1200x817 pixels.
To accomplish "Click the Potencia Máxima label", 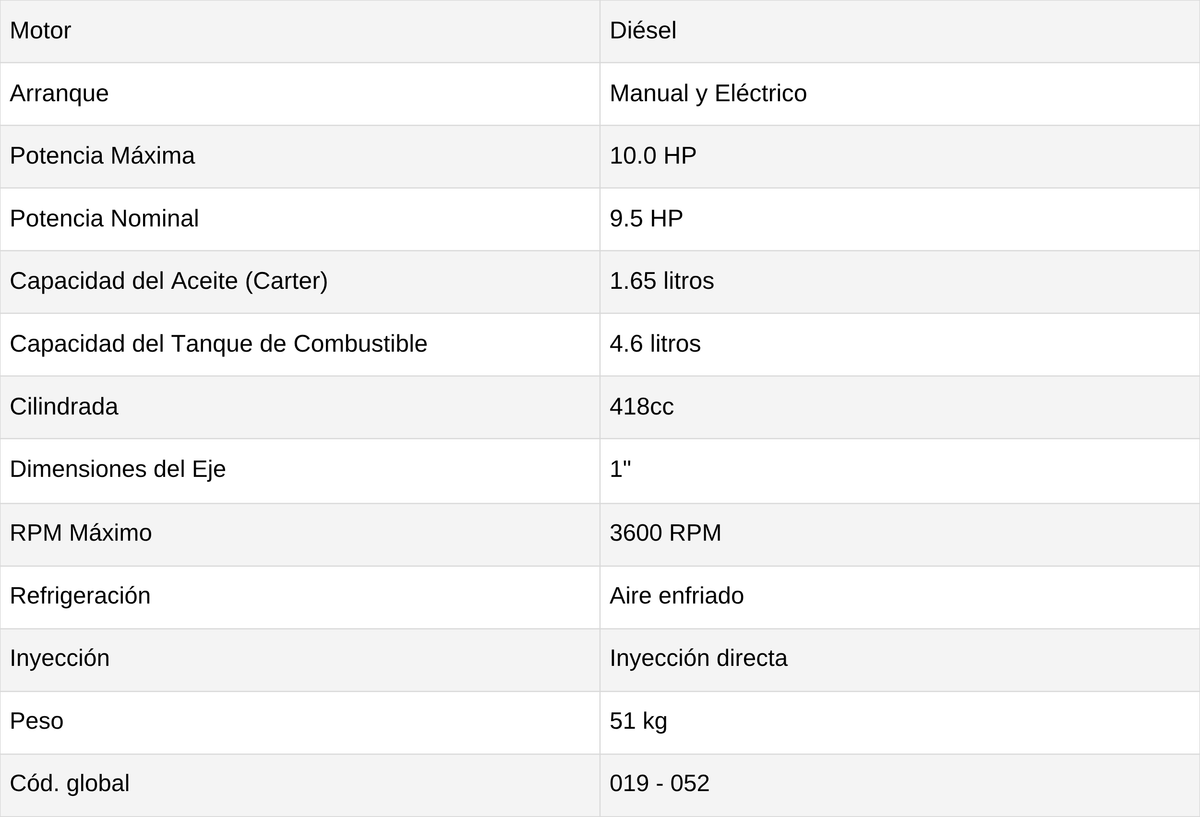I will click(x=102, y=156).
